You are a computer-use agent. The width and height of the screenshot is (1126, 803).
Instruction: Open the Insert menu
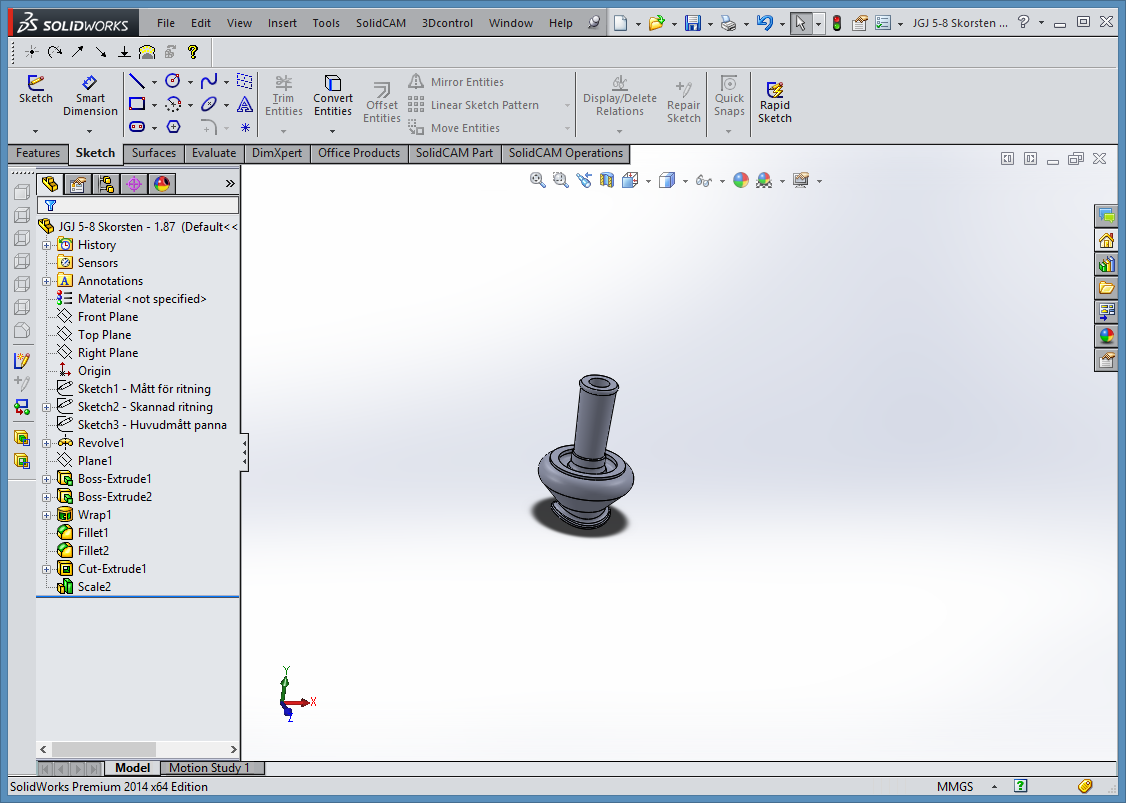[x=282, y=23]
